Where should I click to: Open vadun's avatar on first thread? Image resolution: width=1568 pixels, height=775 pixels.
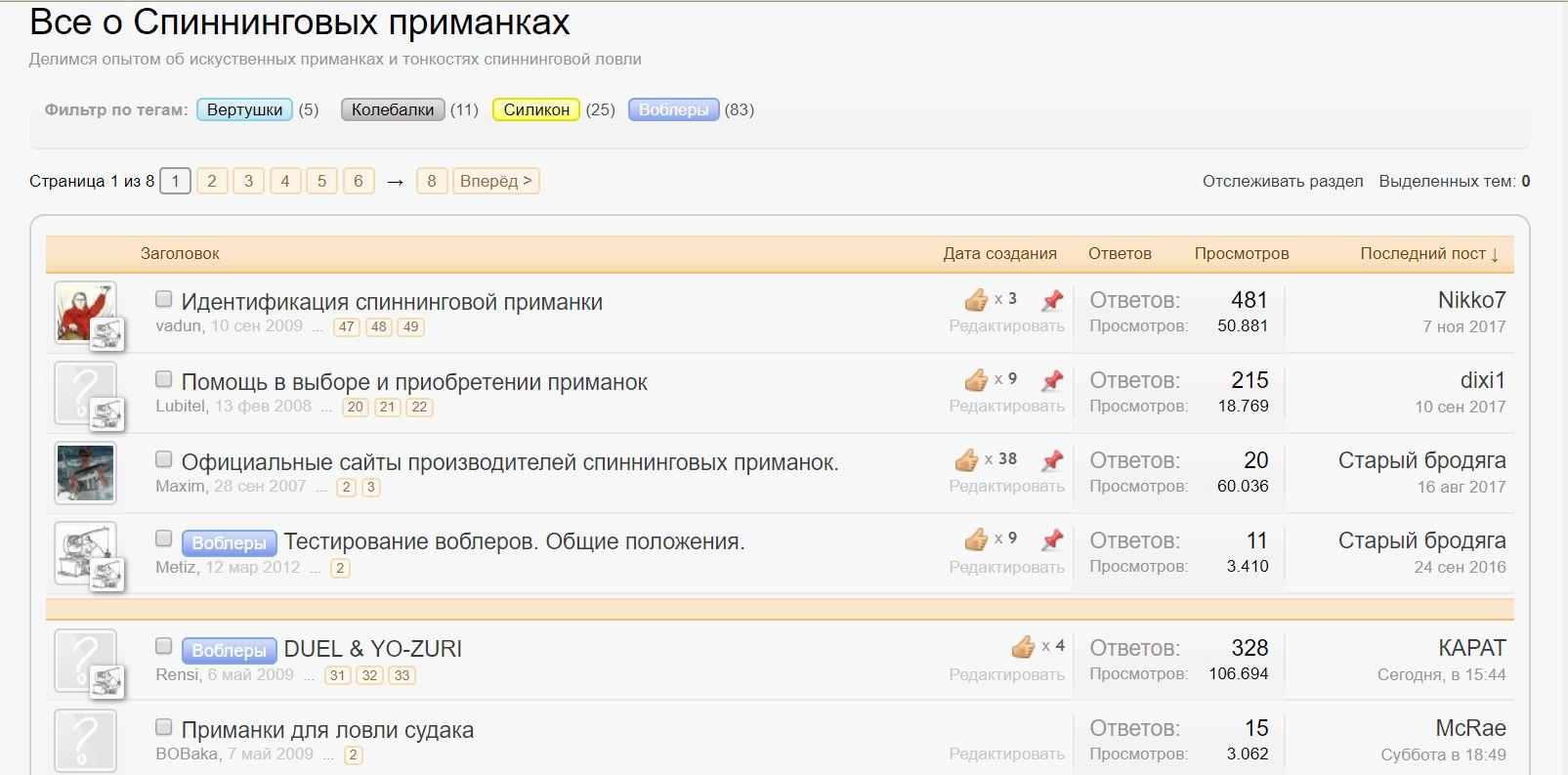[x=85, y=312]
